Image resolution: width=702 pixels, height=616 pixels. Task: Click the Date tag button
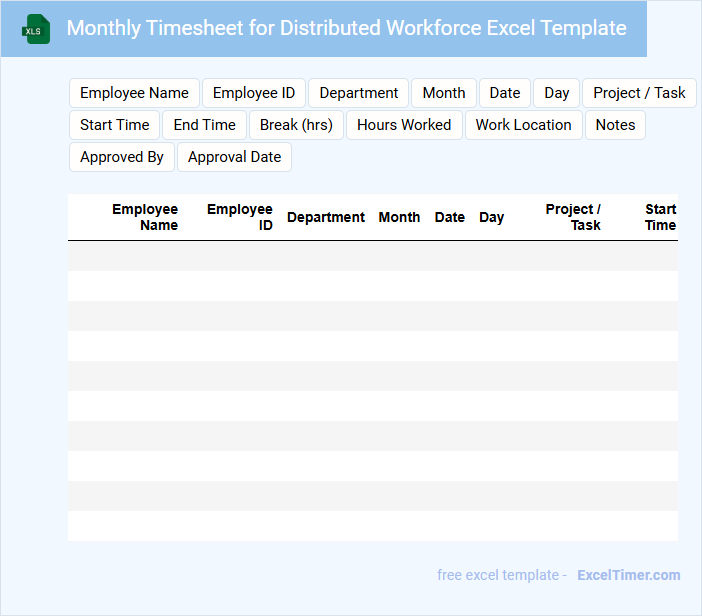505,93
